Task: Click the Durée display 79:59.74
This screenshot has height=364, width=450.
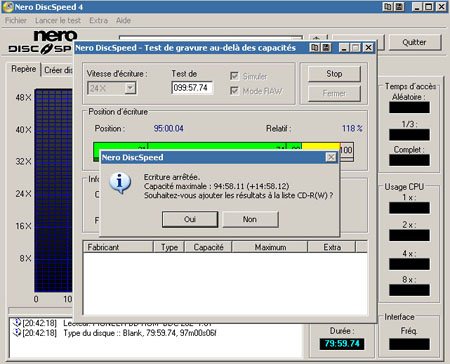Action: [x=342, y=344]
